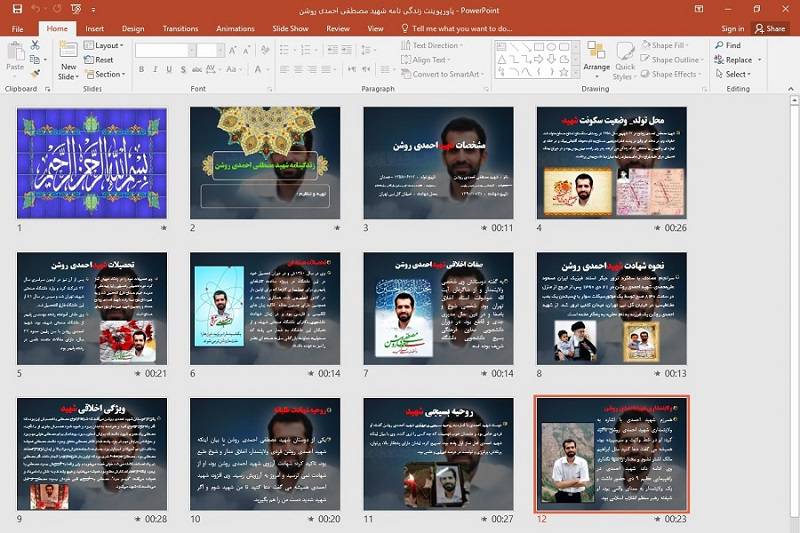Click the Sign in link
This screenshot has height=533, width=800.
tap(732, 29)
